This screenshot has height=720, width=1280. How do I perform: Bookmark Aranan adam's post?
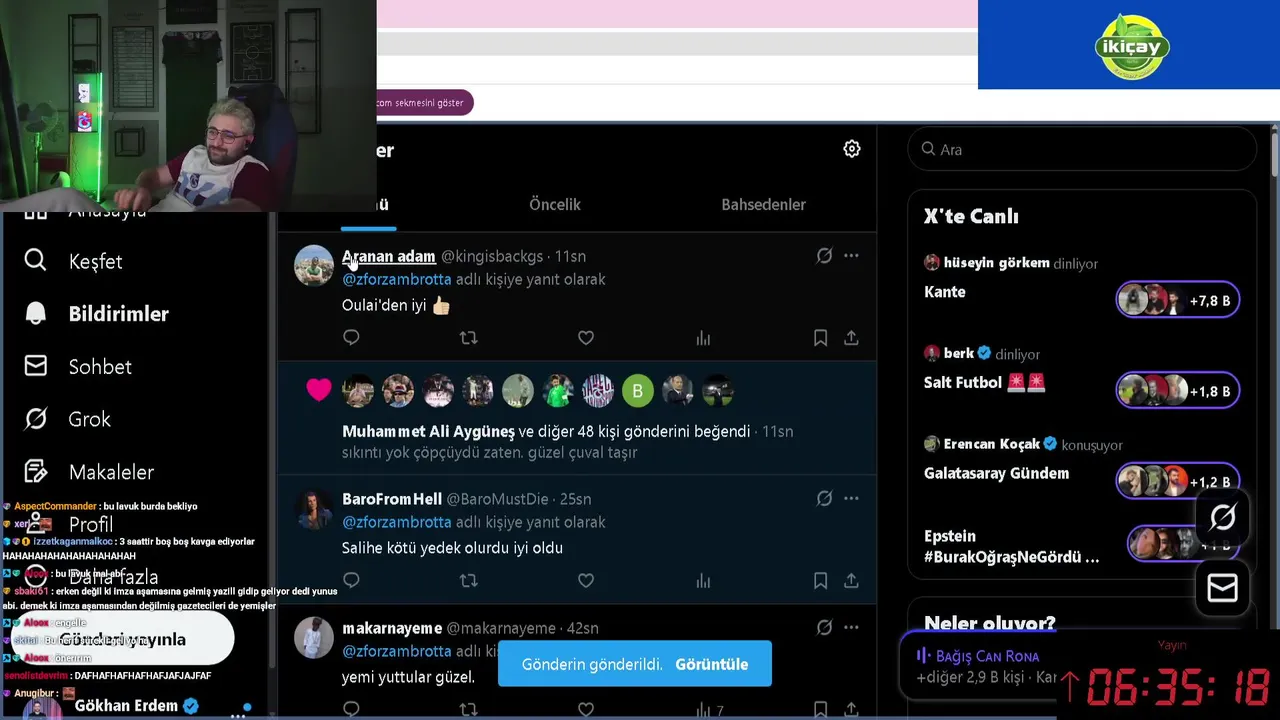tap(820, 338)
